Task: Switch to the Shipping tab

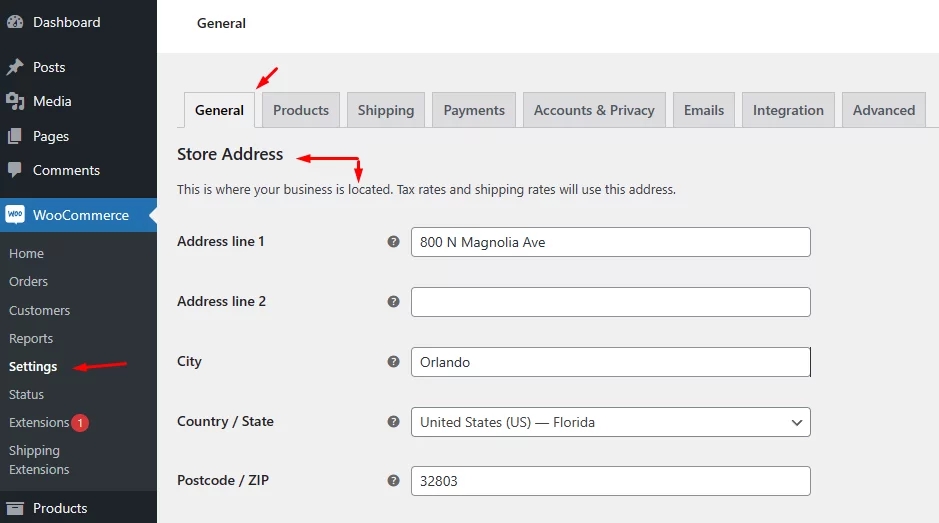Action: coord(386,110)
